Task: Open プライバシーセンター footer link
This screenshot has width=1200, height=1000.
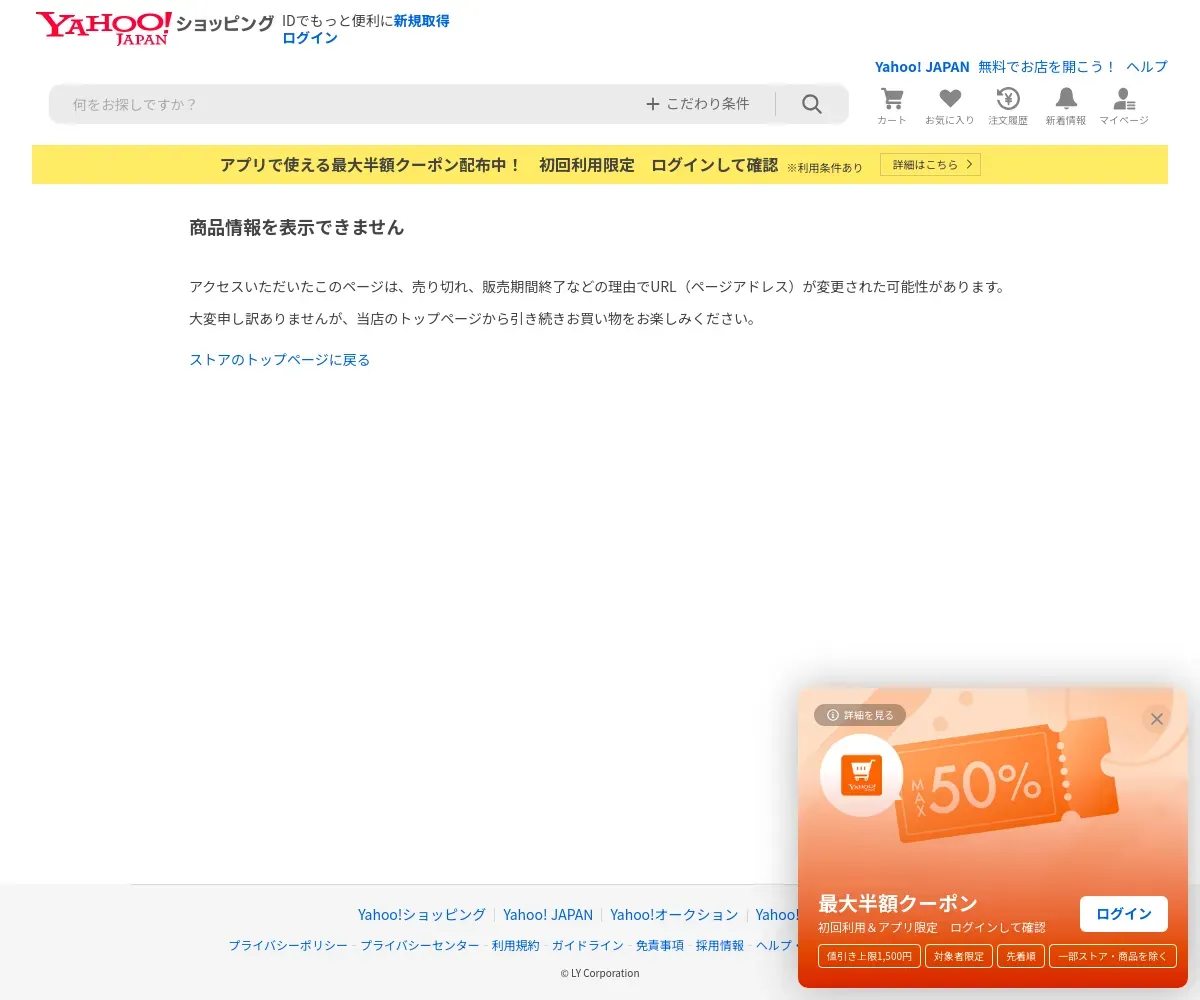Action: click(x=420, y=945)
